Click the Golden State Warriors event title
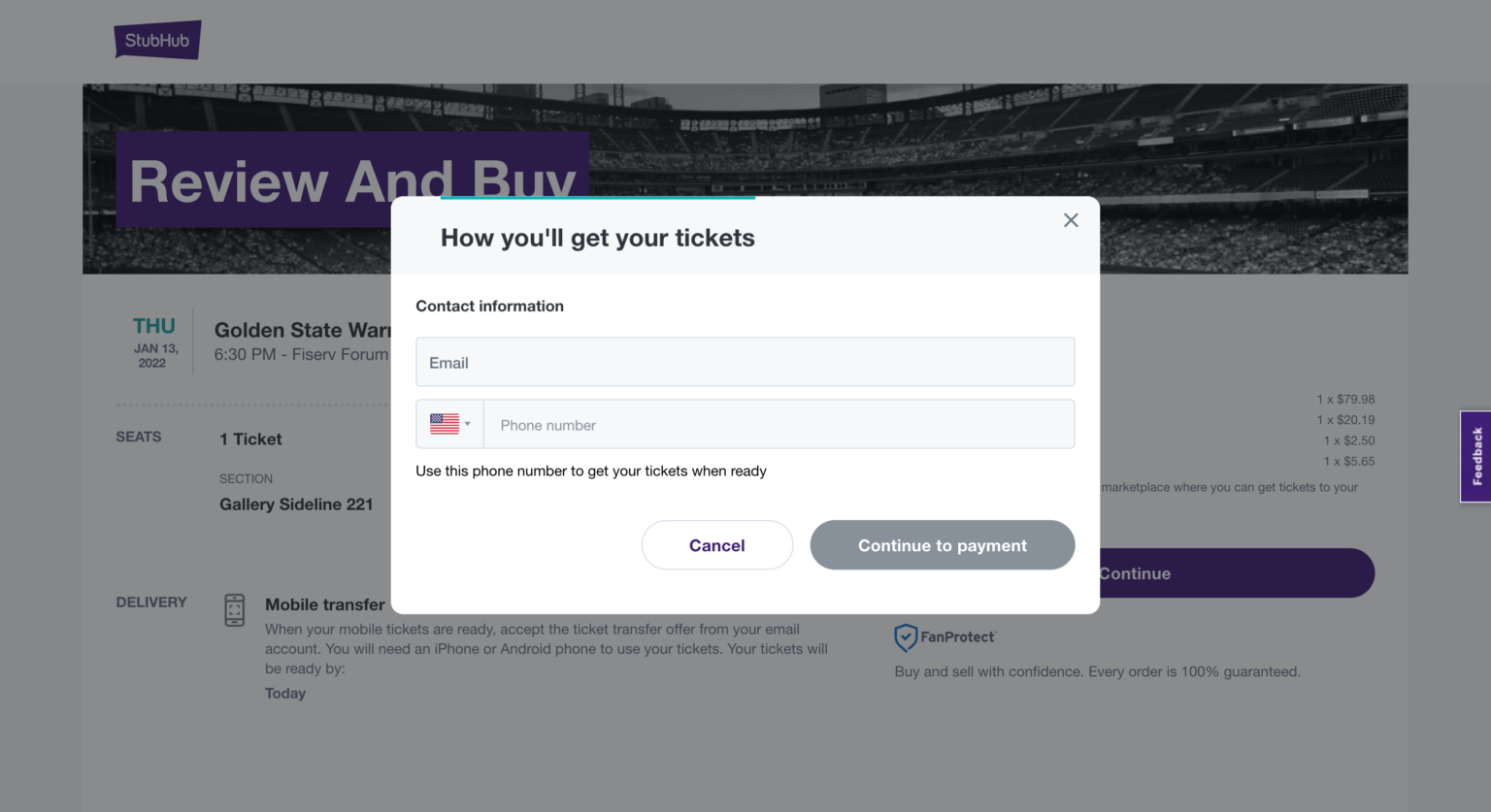Image resolution: width=1491 pixels, height=812 pixels. (302, 331)
